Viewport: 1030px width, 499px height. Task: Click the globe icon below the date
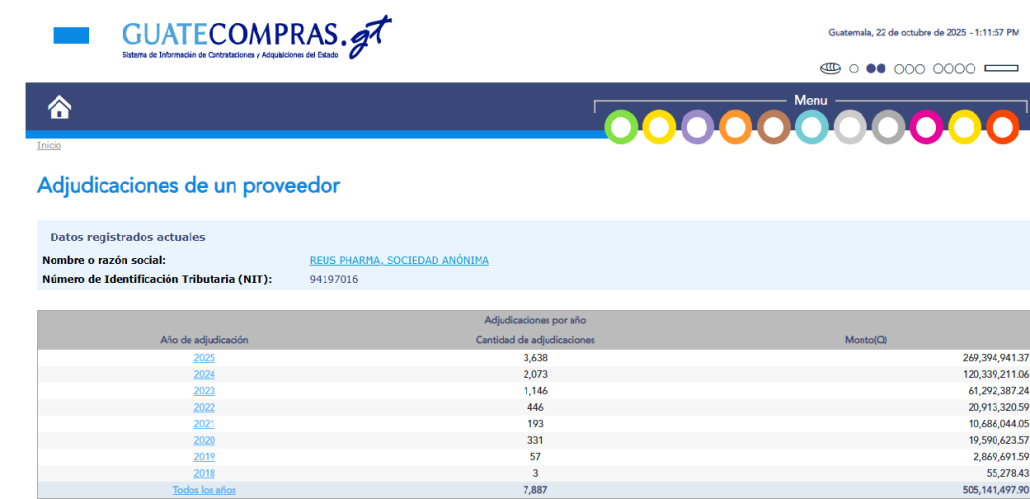coord(829,69)
